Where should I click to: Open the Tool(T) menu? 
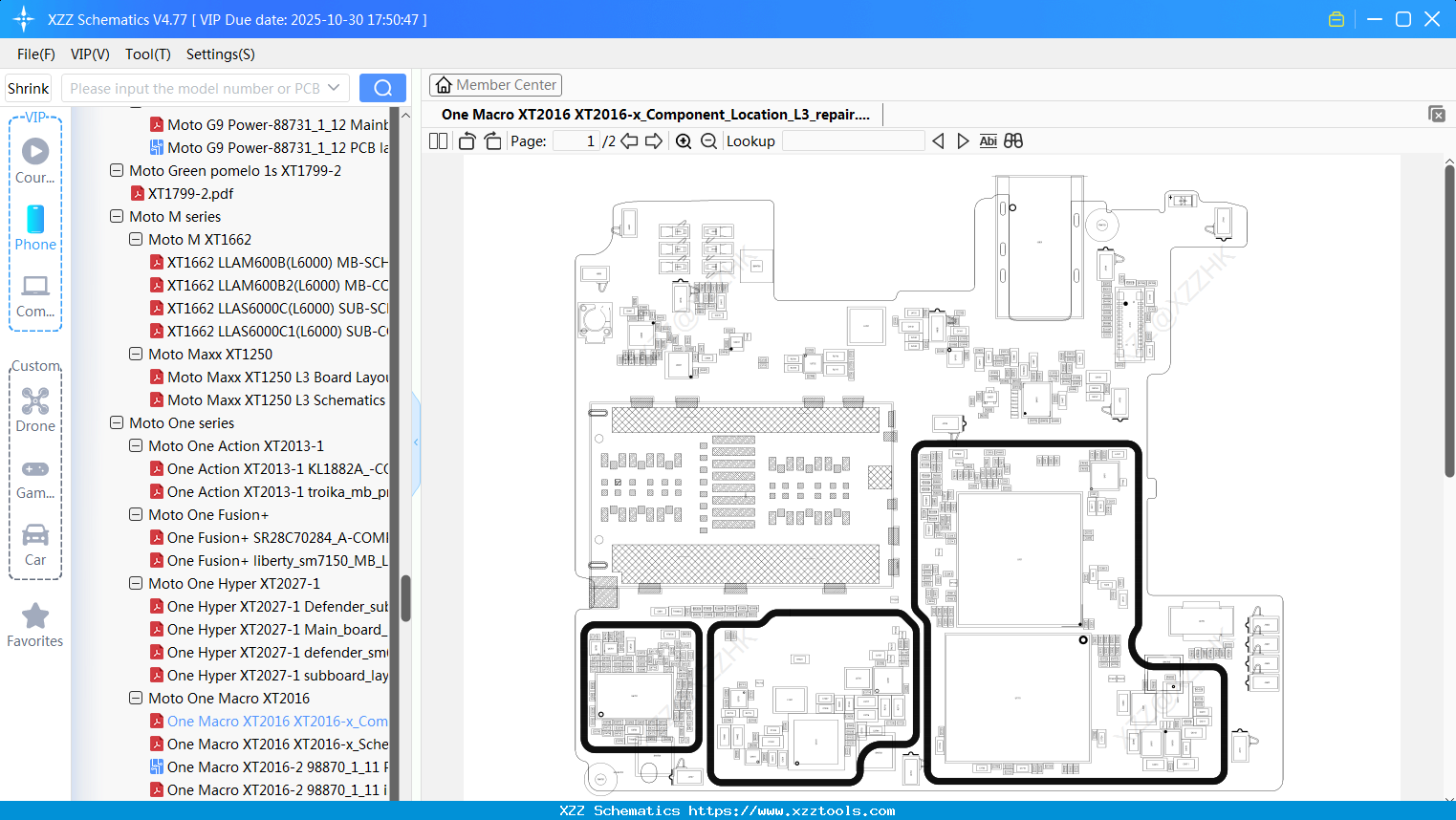(x=148, y=54)
